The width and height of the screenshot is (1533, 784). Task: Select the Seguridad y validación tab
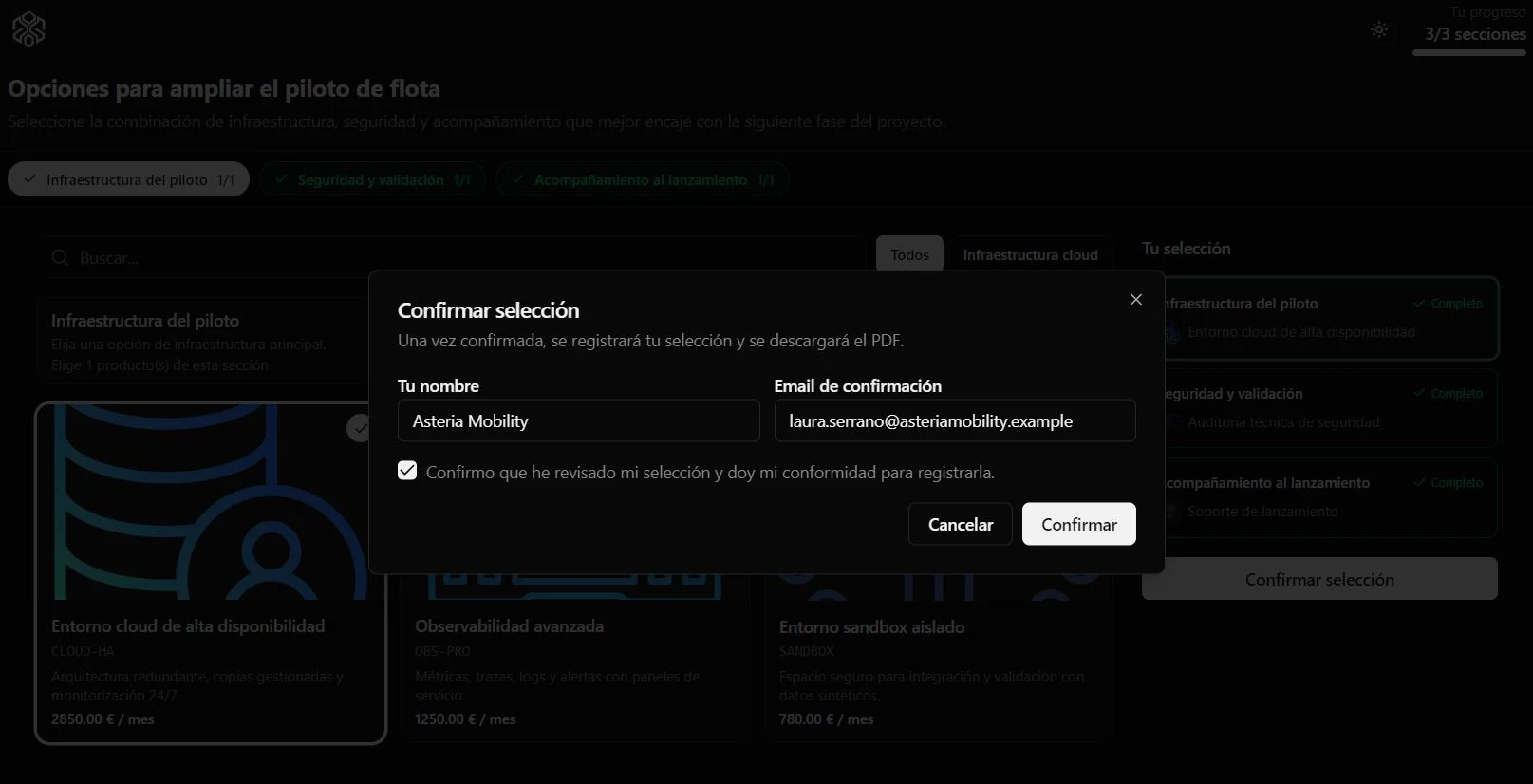click(x=372, y=179)
